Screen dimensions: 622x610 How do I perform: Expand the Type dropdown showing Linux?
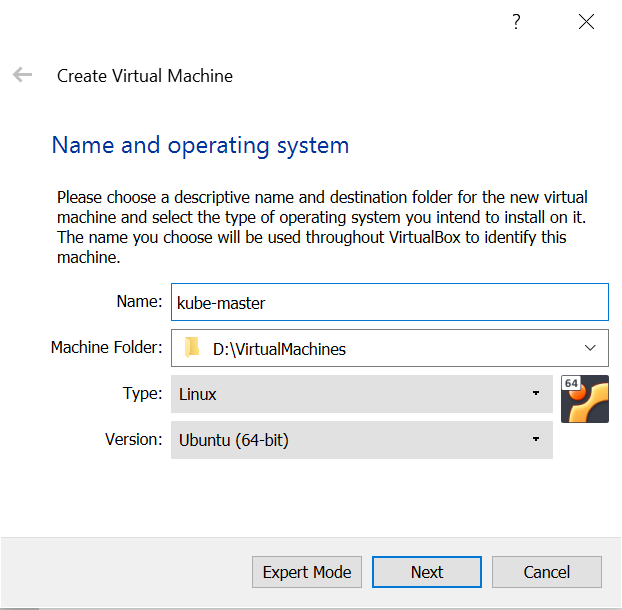(x=362, y=394)
